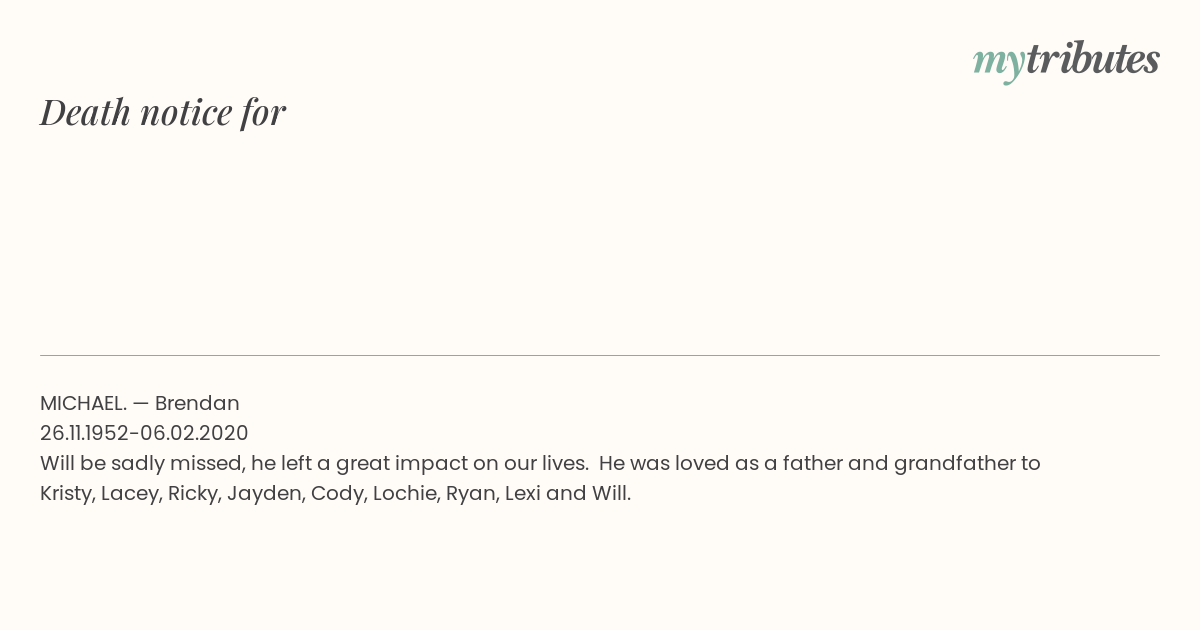Click the "Death notice for" heading
The width and height of the screenshot is (1200, 630).
point(163,112)
